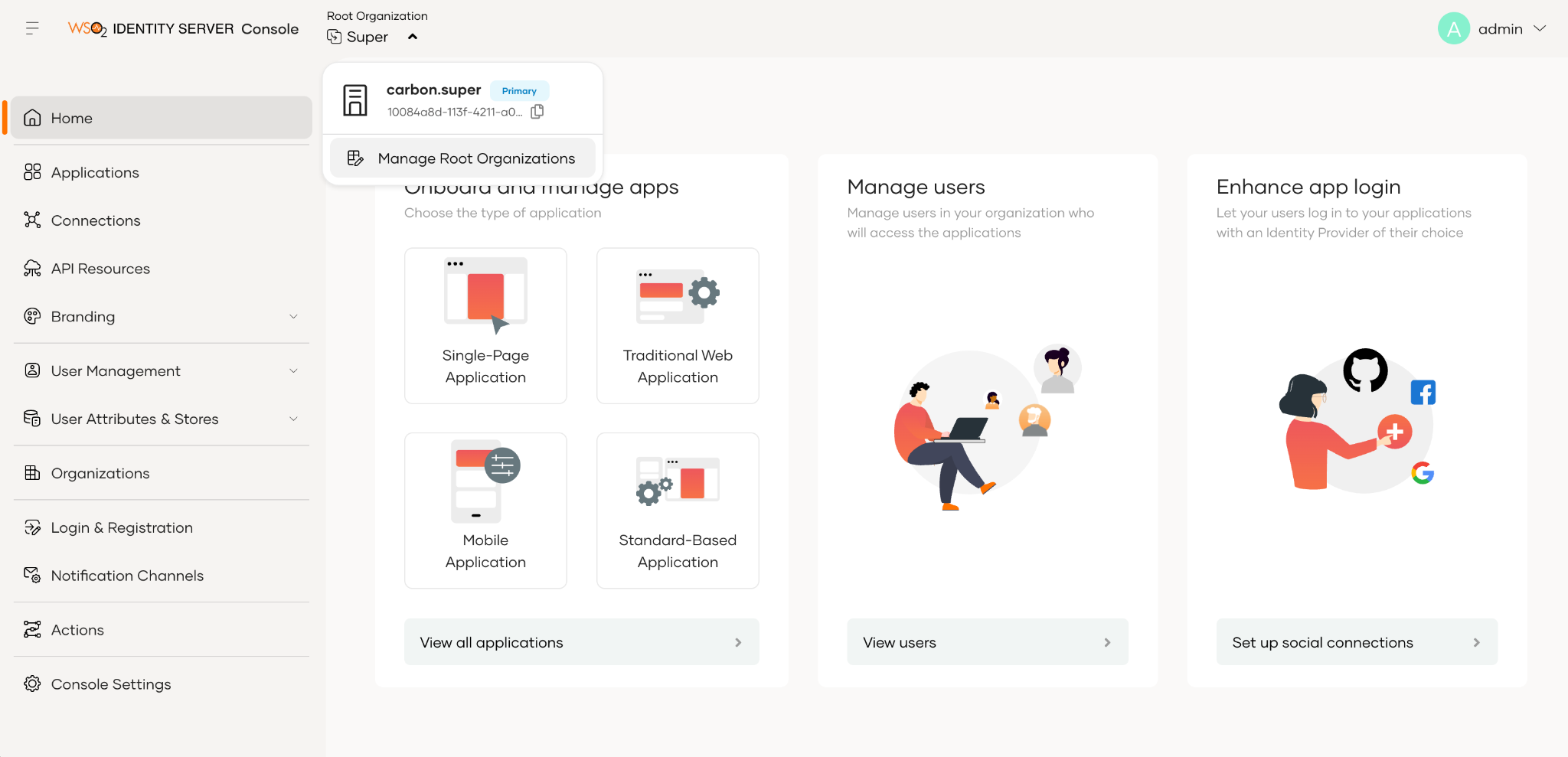Click the arrow on View users

tap(1107, 642)
